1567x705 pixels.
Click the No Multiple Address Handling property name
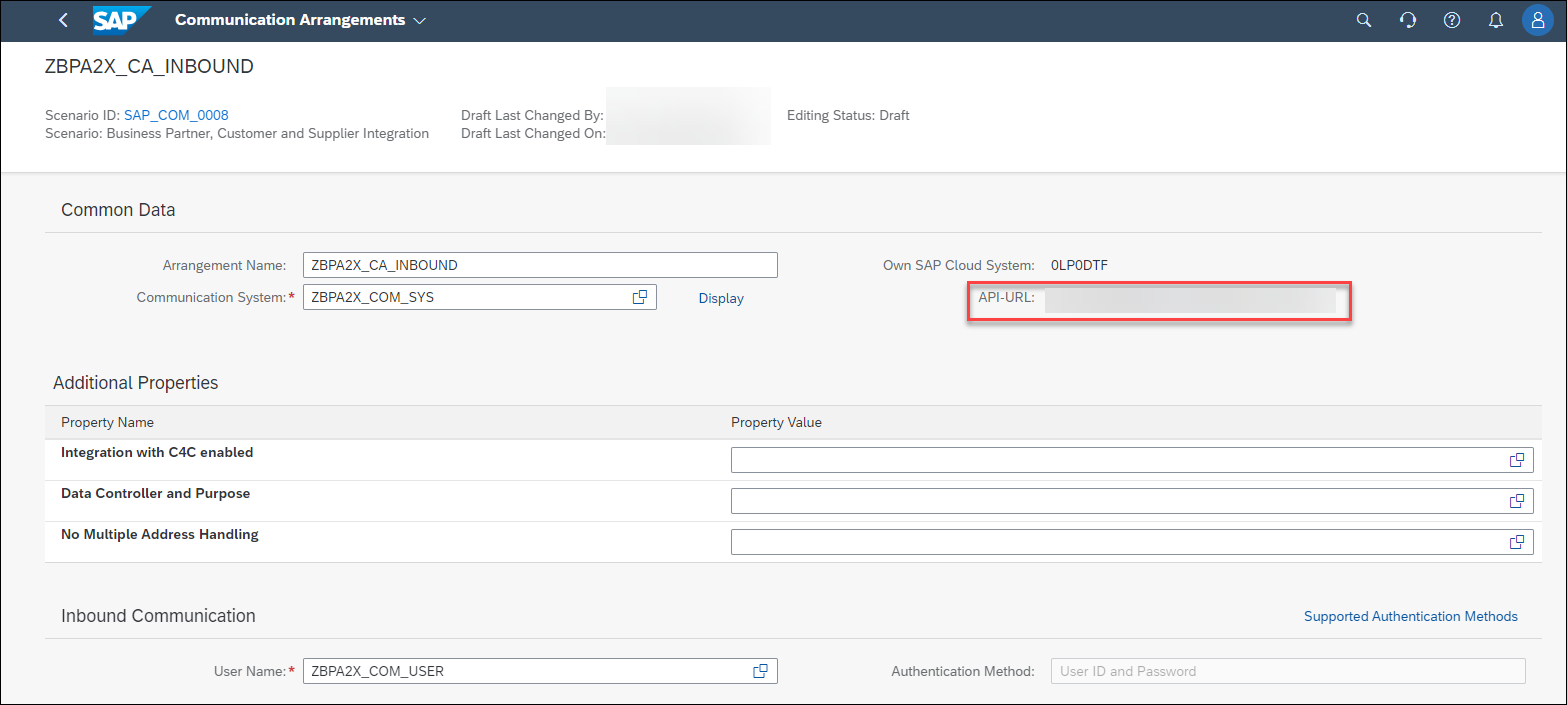[160, 534]
